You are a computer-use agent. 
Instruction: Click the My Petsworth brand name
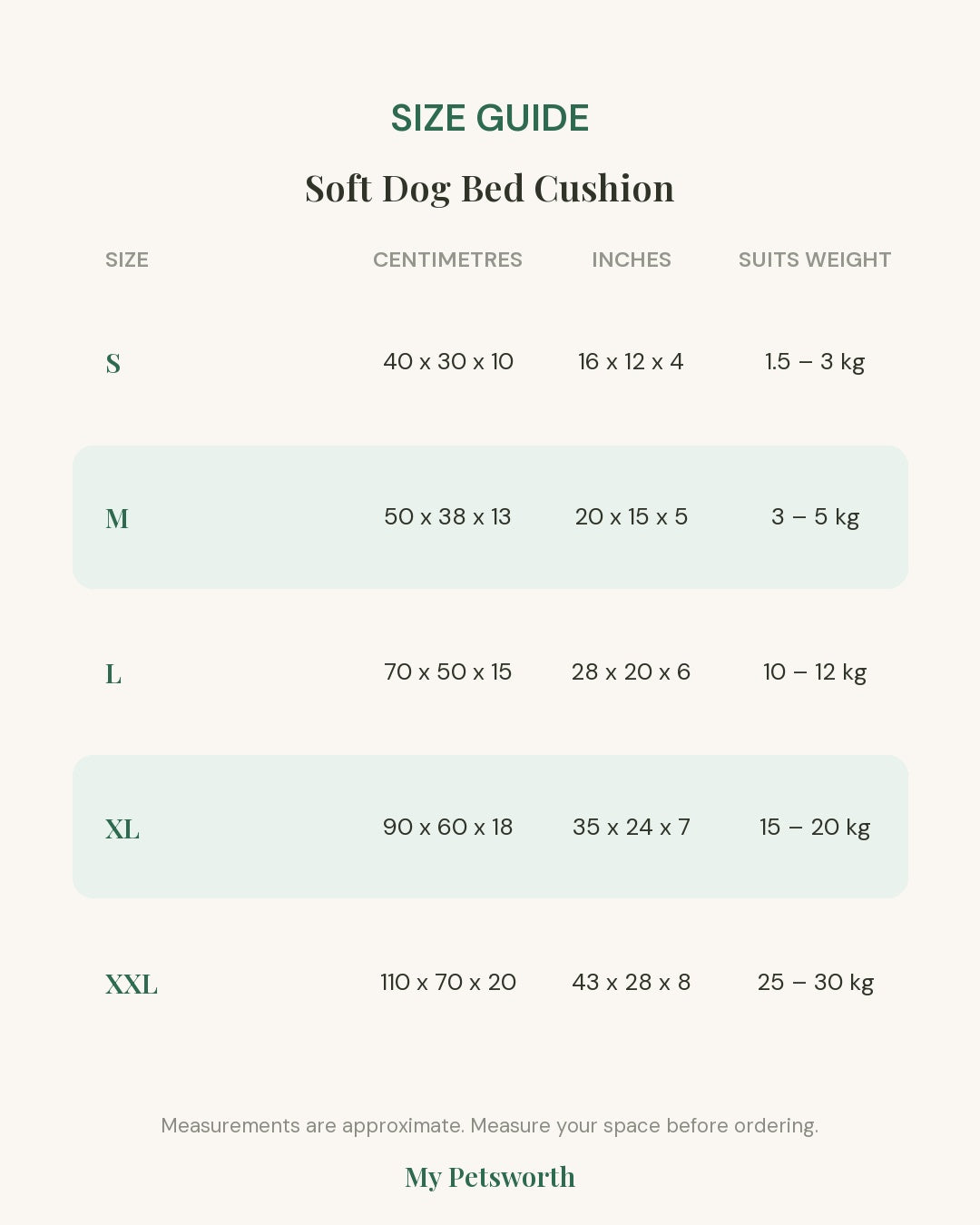(490, 1177)
